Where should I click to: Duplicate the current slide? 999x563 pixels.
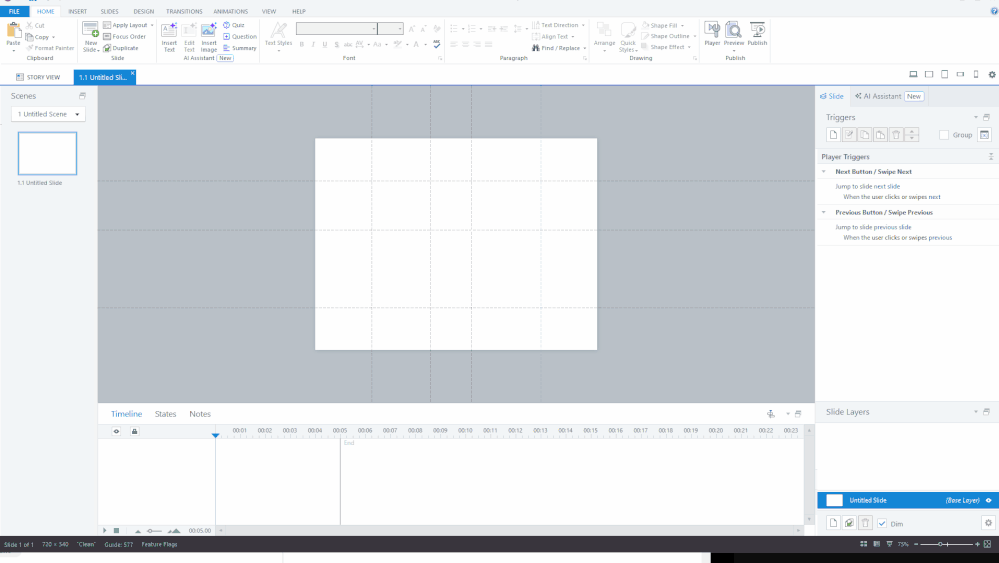pos(121,48)
